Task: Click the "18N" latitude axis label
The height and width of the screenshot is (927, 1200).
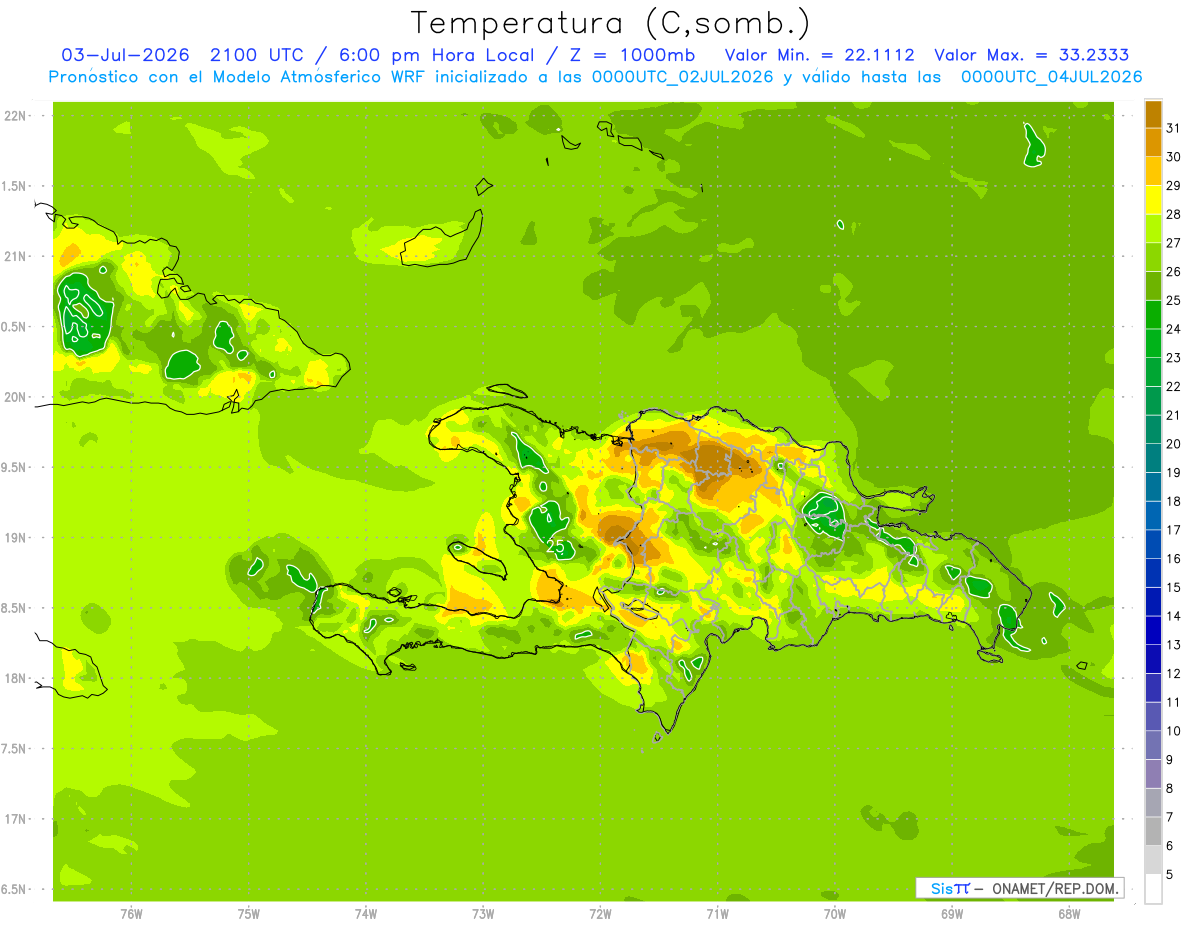Action: (x=15, y=678)
